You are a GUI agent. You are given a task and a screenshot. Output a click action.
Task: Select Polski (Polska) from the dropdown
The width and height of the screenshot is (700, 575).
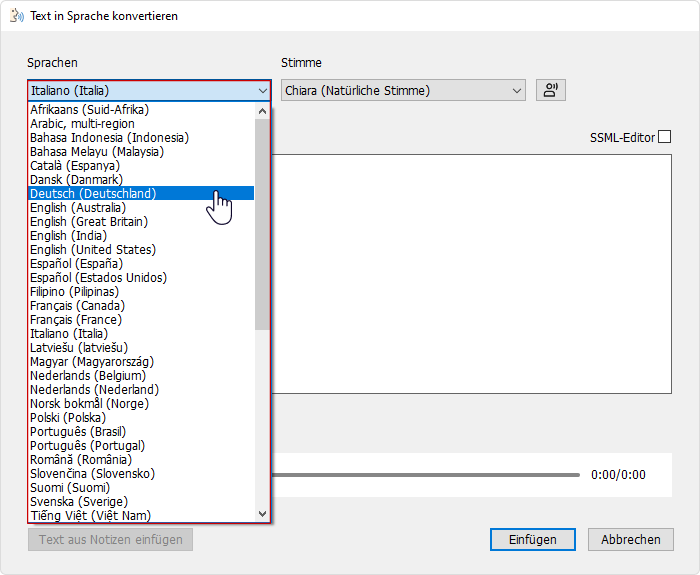pos(73,417)
